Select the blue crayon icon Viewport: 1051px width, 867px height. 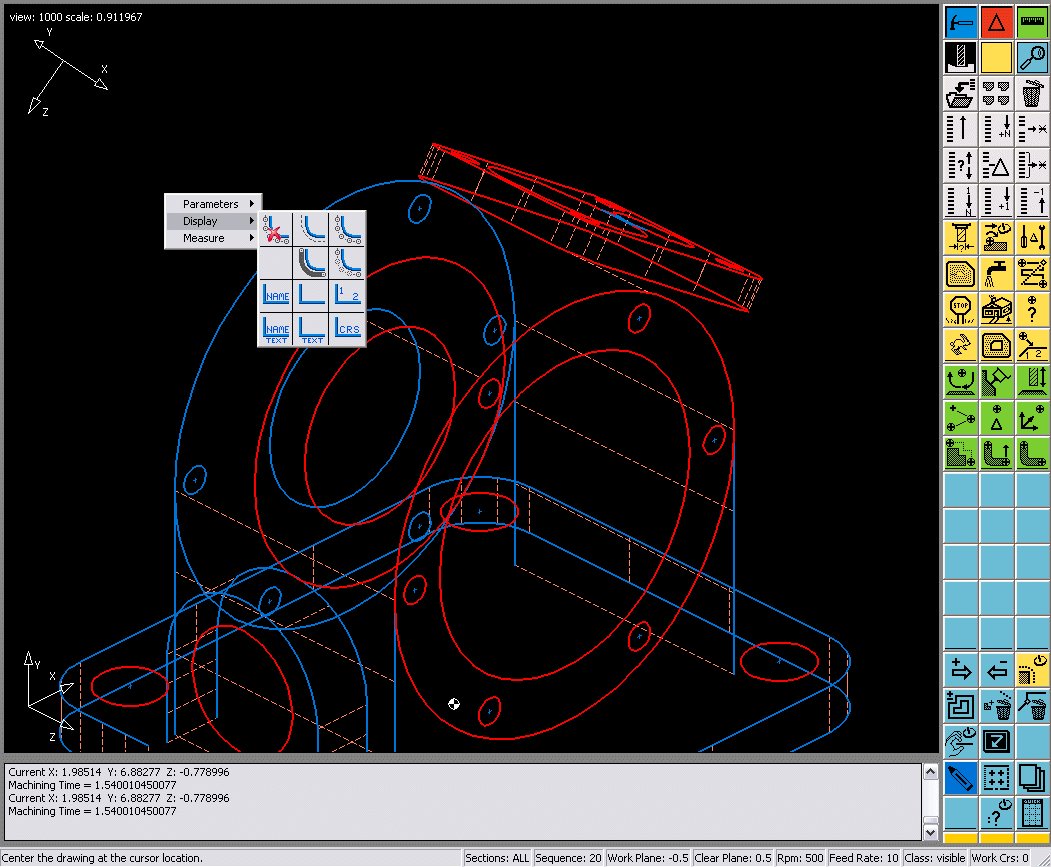click(x=960, y=779)
